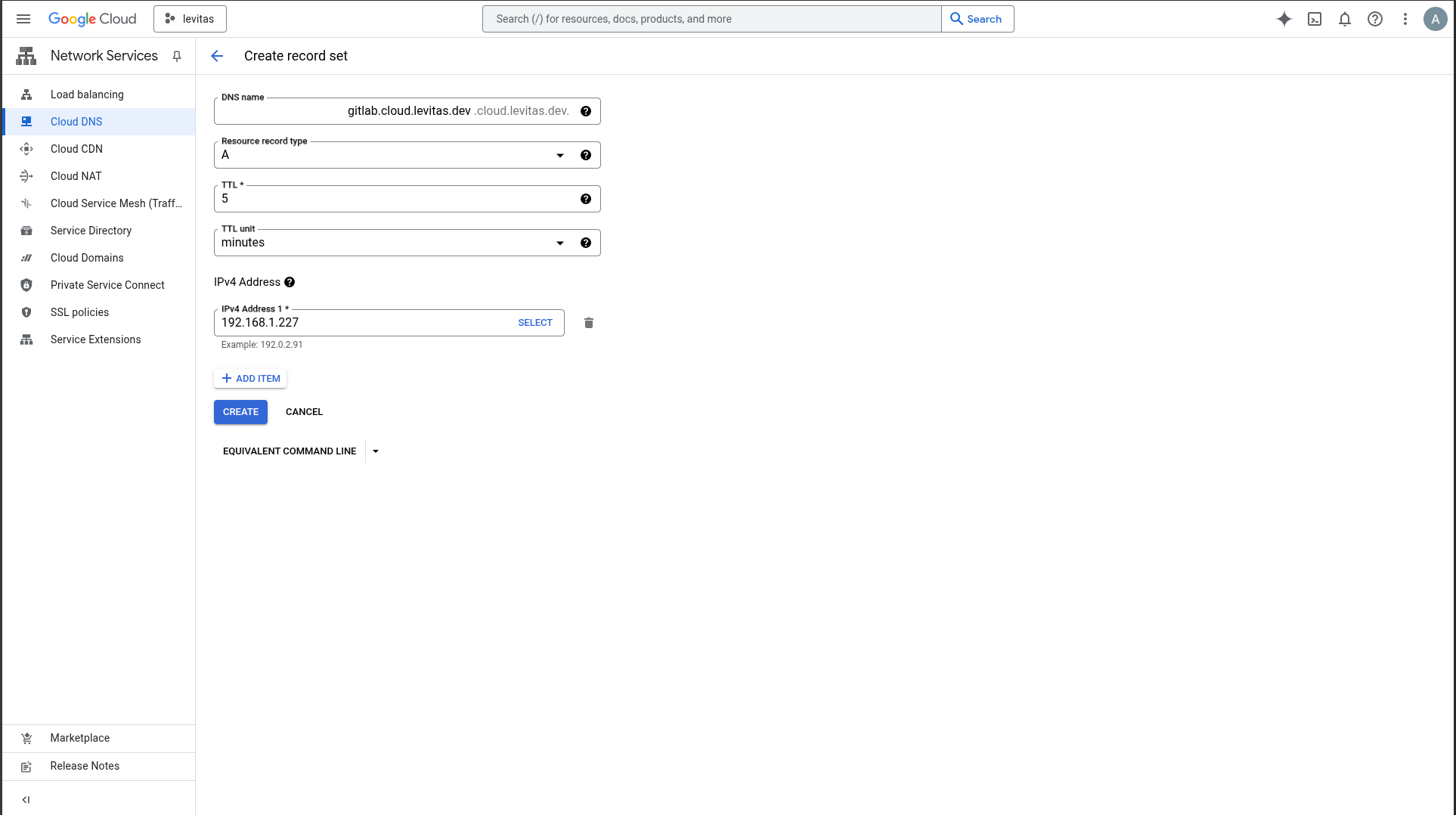Click the Service Extensions sidebar icon

[x=26, y=339]
